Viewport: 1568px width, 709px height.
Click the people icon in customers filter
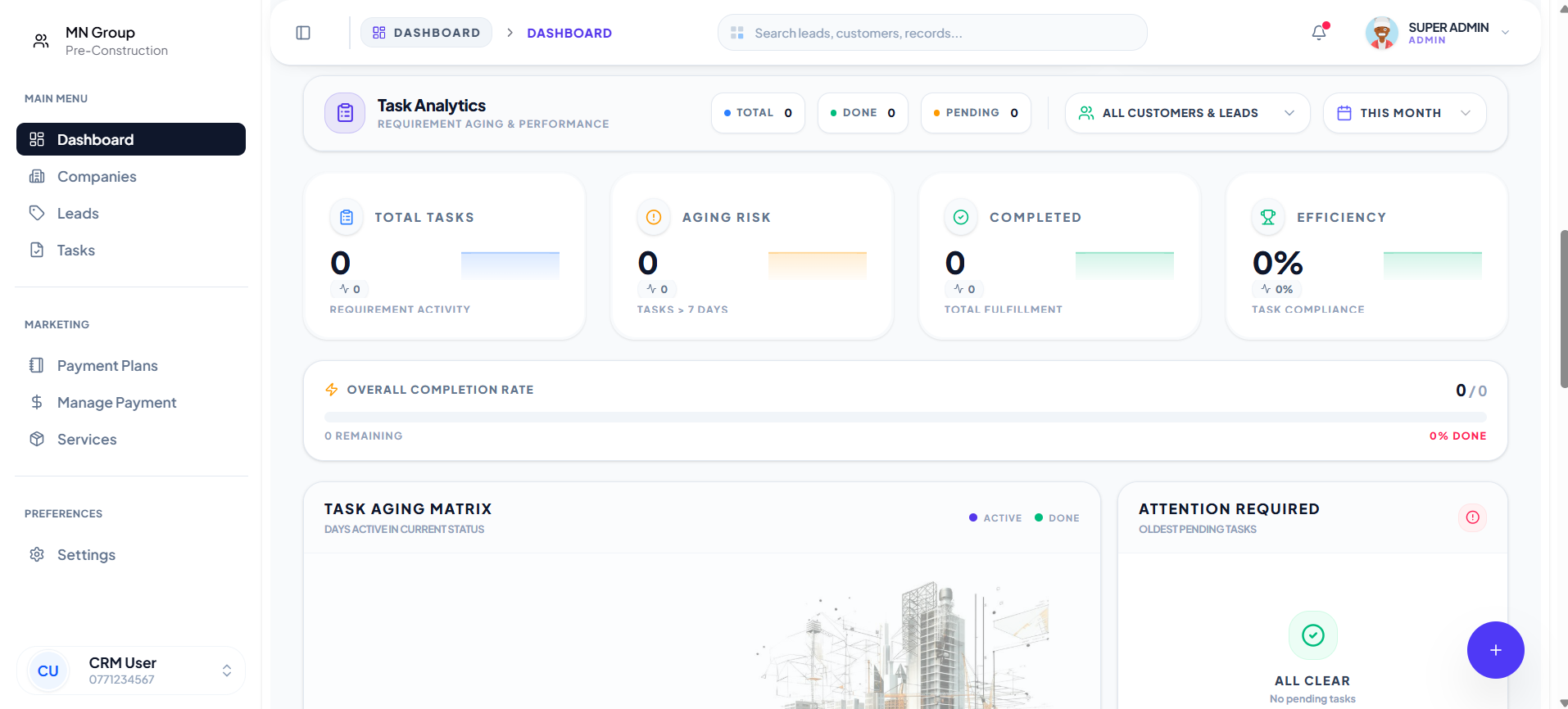[1086, 113]
